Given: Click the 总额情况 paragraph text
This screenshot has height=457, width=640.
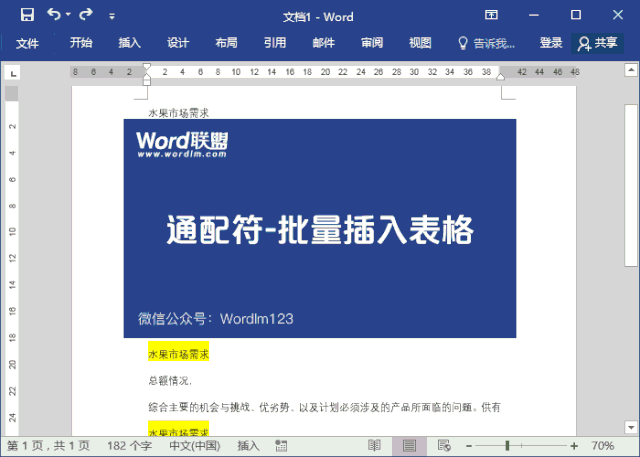Looking at the screenshot, I should coord(170,381).
